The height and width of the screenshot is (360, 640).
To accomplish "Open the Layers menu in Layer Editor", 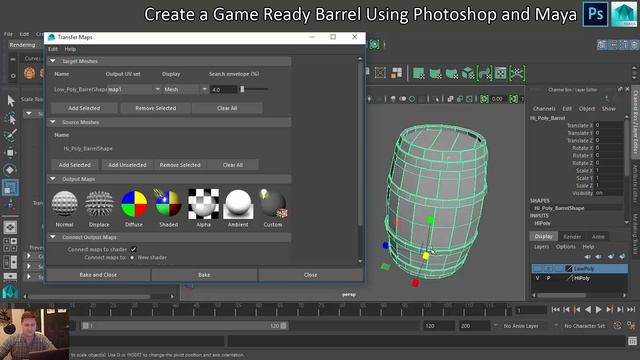I will pos(542,247).
